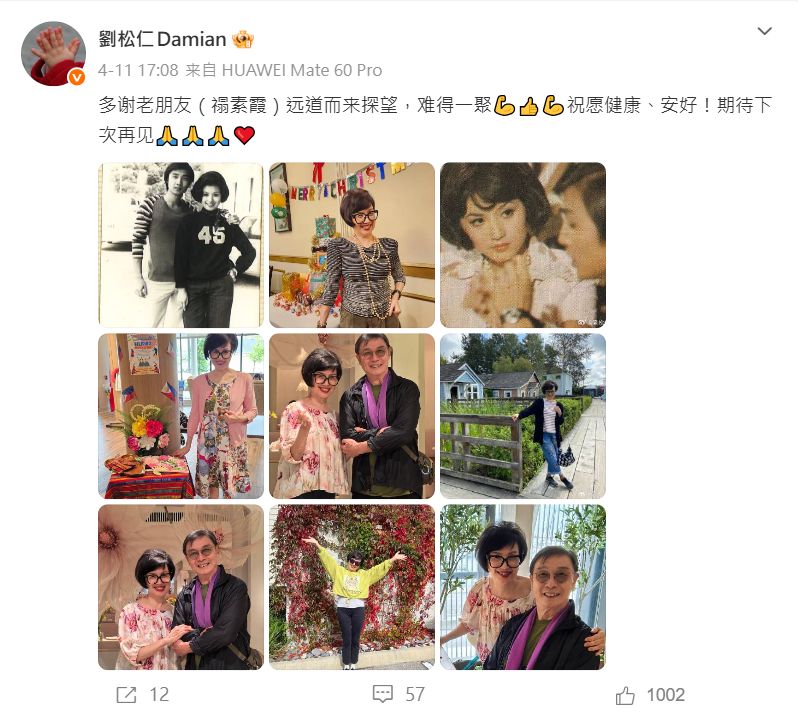Open black-and-white couple photo thumbnail
The image size is (798, 719).
(x=181, y=245)
